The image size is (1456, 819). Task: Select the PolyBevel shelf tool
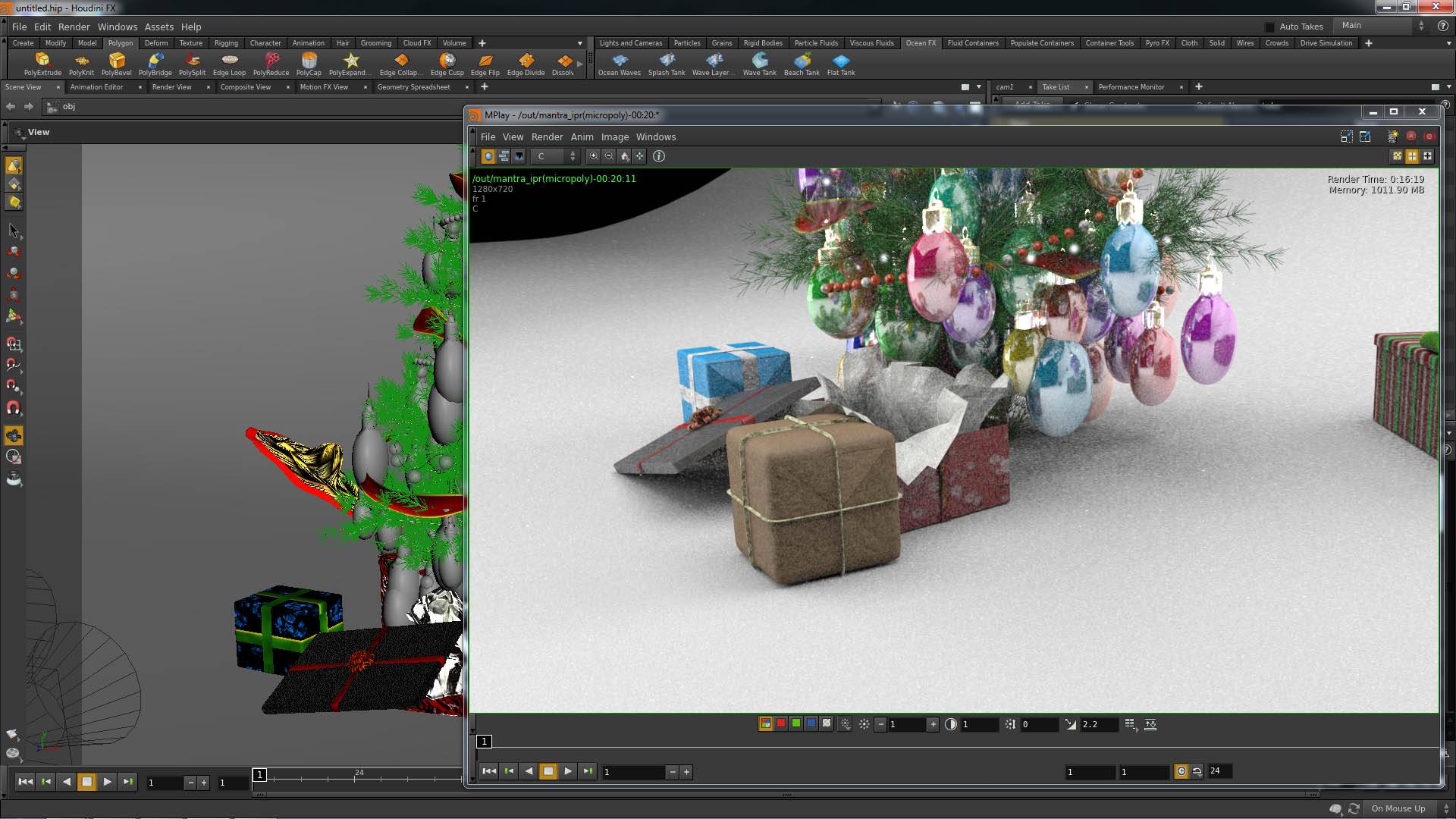coord(116,64)
